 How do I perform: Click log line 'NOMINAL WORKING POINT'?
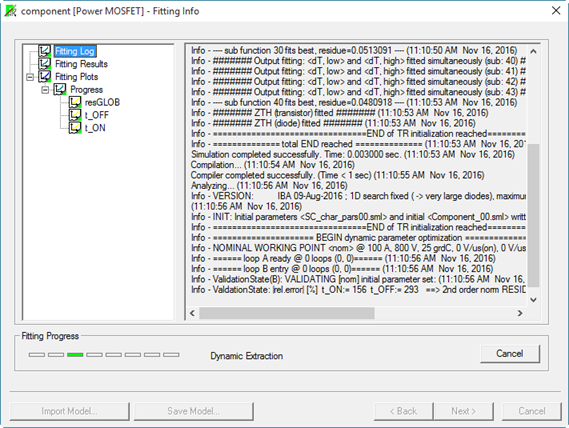click(358, 248)
